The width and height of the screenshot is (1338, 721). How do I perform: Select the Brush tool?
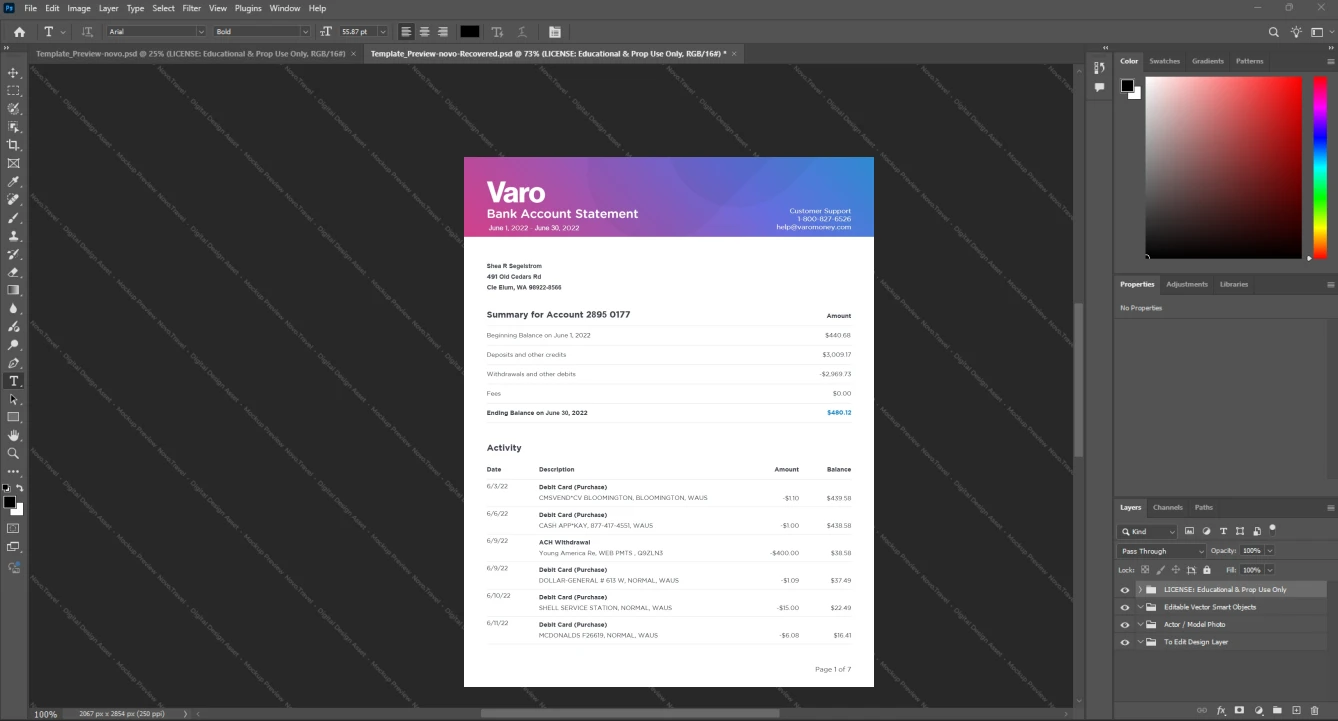click(13, 218)
